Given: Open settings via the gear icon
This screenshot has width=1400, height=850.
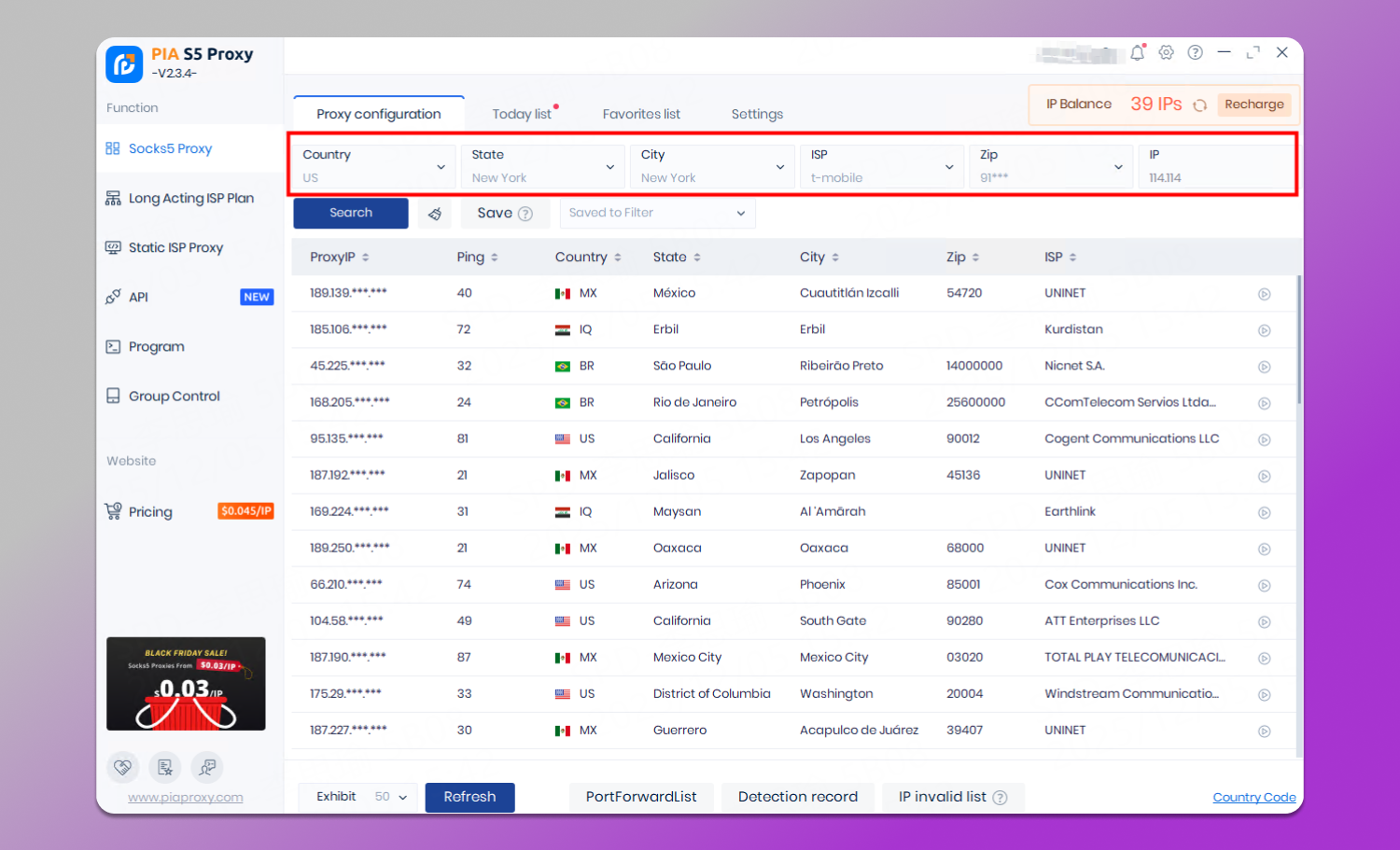Looking at the screenshot, I should 1166,53.
